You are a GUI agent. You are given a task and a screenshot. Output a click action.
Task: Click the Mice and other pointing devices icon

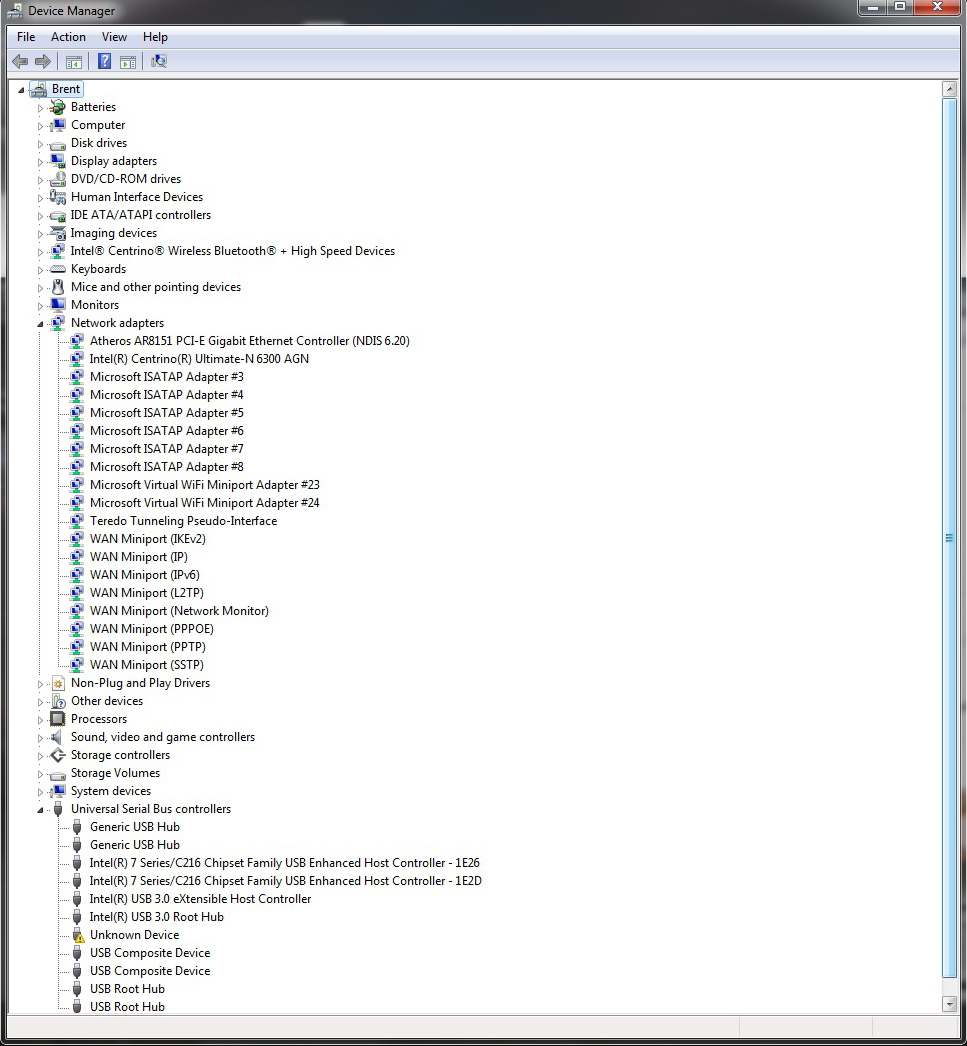(x=58, y=287)
